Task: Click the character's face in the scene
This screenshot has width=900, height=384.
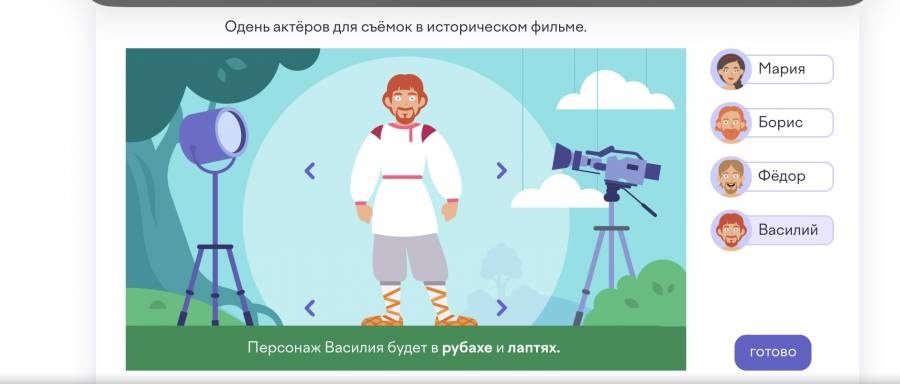Action: pyautogui.click(x=405, y=103)
